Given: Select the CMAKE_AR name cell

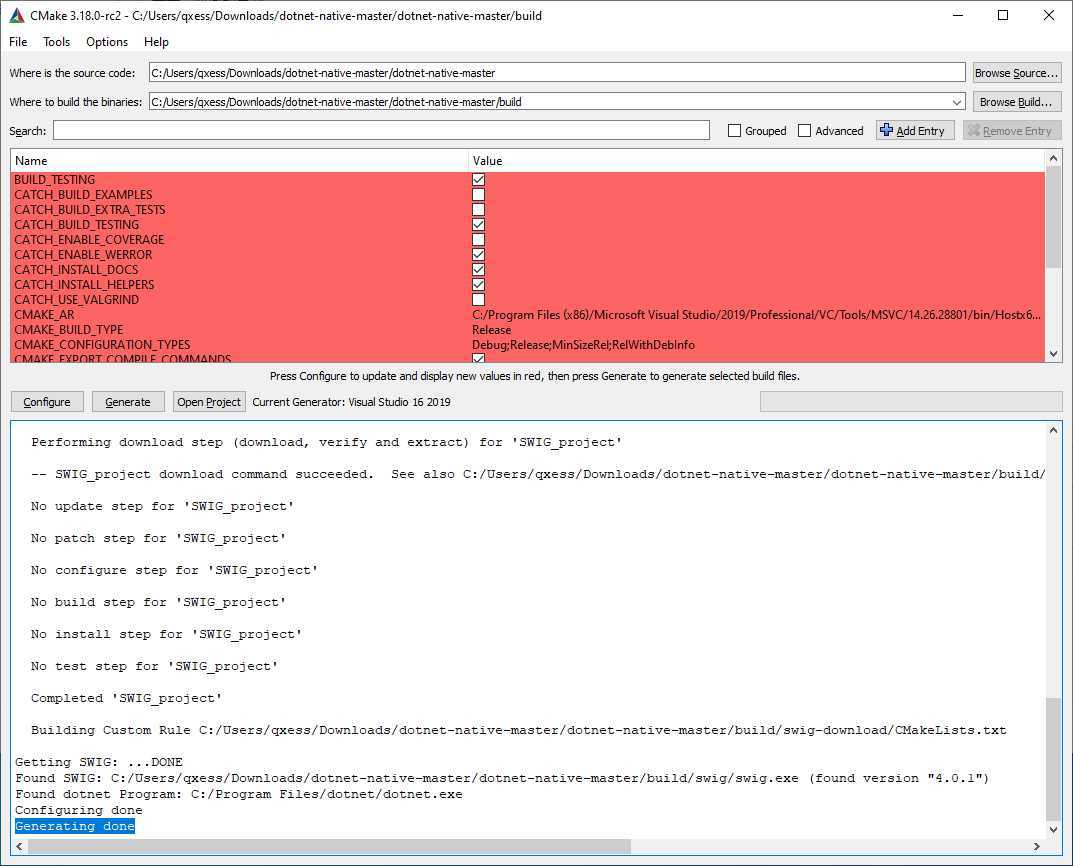Looking at the screenshot, I should click(240, 315).
